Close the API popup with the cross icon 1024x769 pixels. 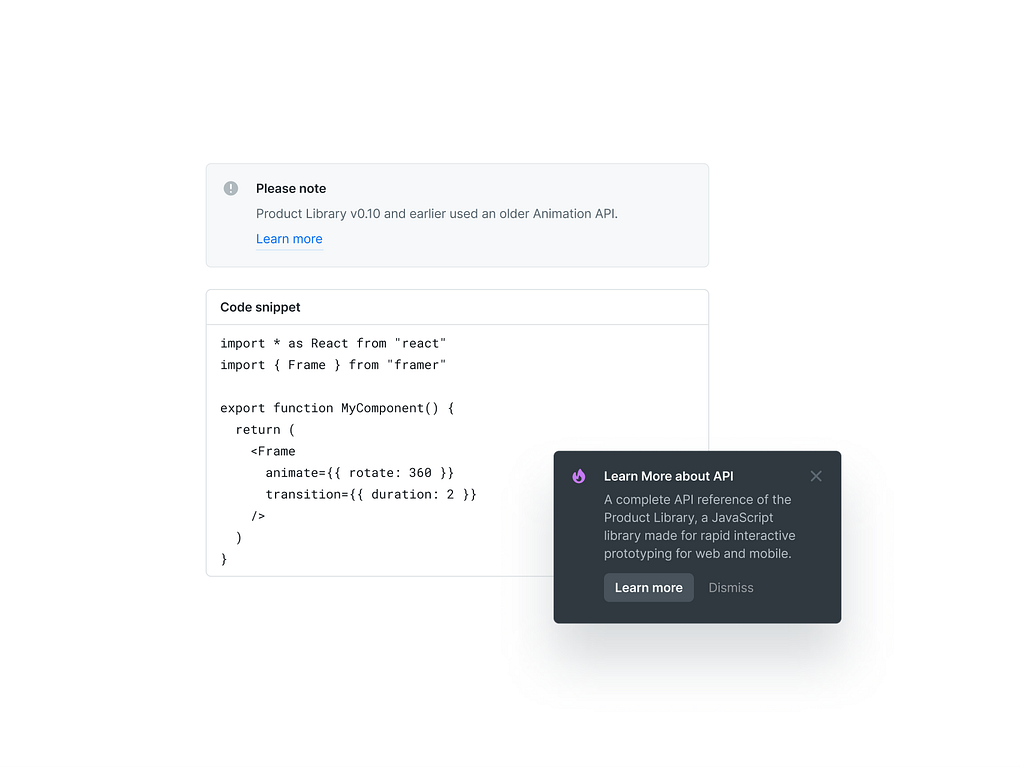816,476
